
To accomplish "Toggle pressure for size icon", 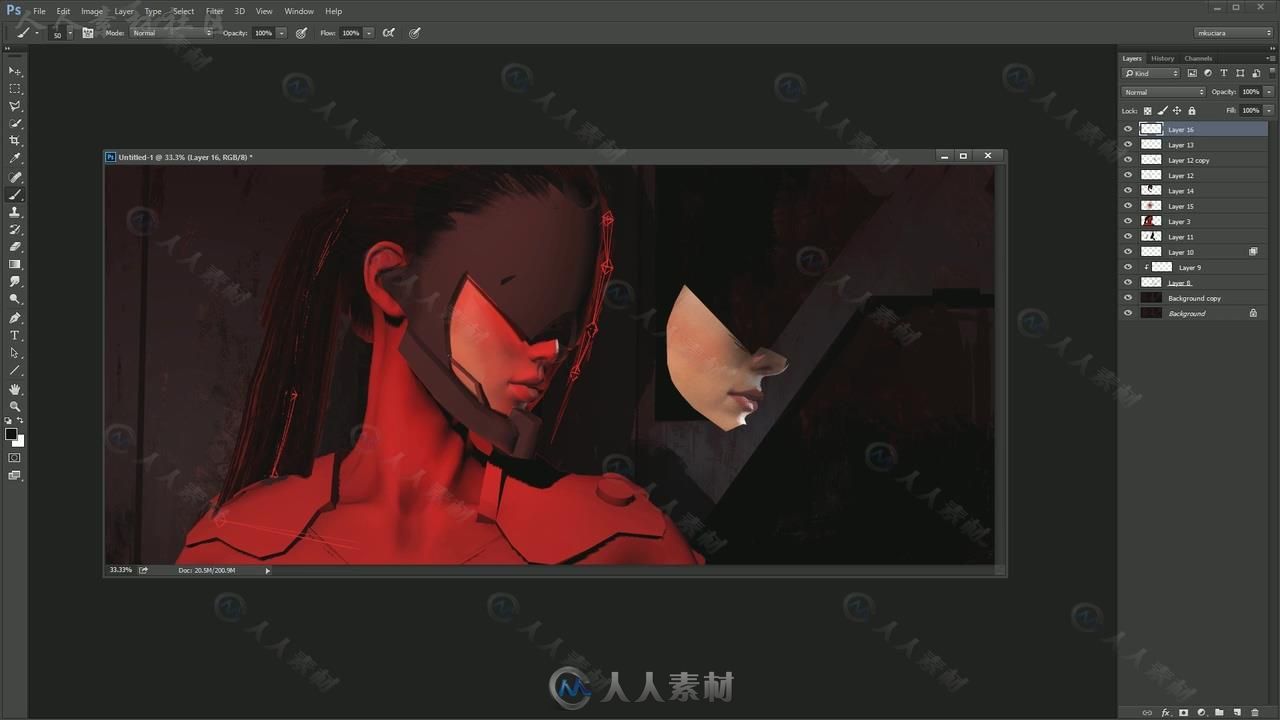I will click(x=414, y=33).
